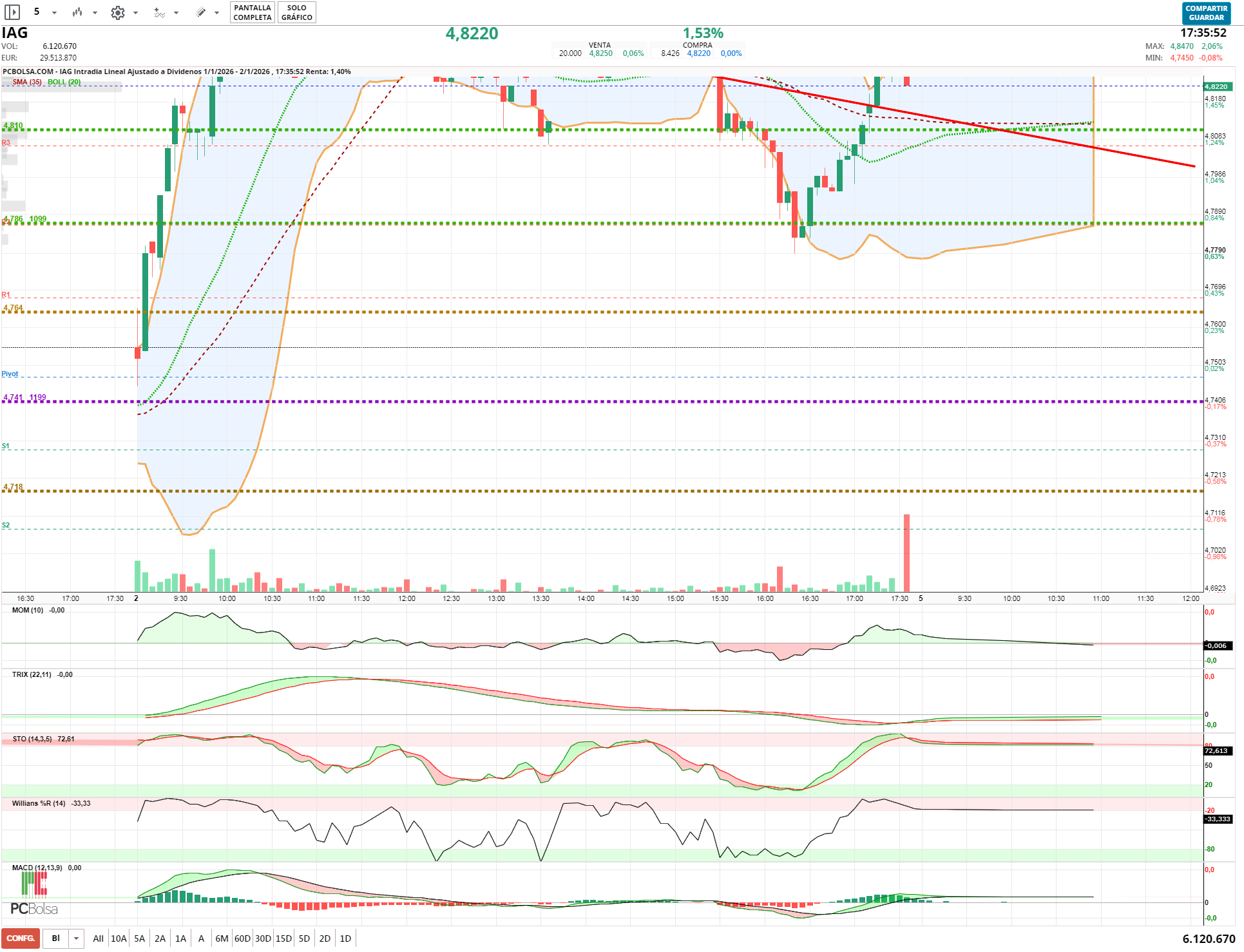The image size is (1244, 952).
Task: Click the add indicator icon
Action: pos(159,12)
